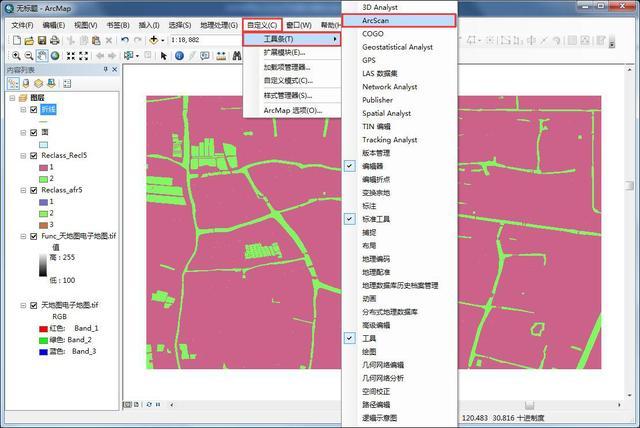Image resolution: width=640 pixels, height=428 pixels.
Task: Select the Select Elements arrow tool
Action: [164, 56]
